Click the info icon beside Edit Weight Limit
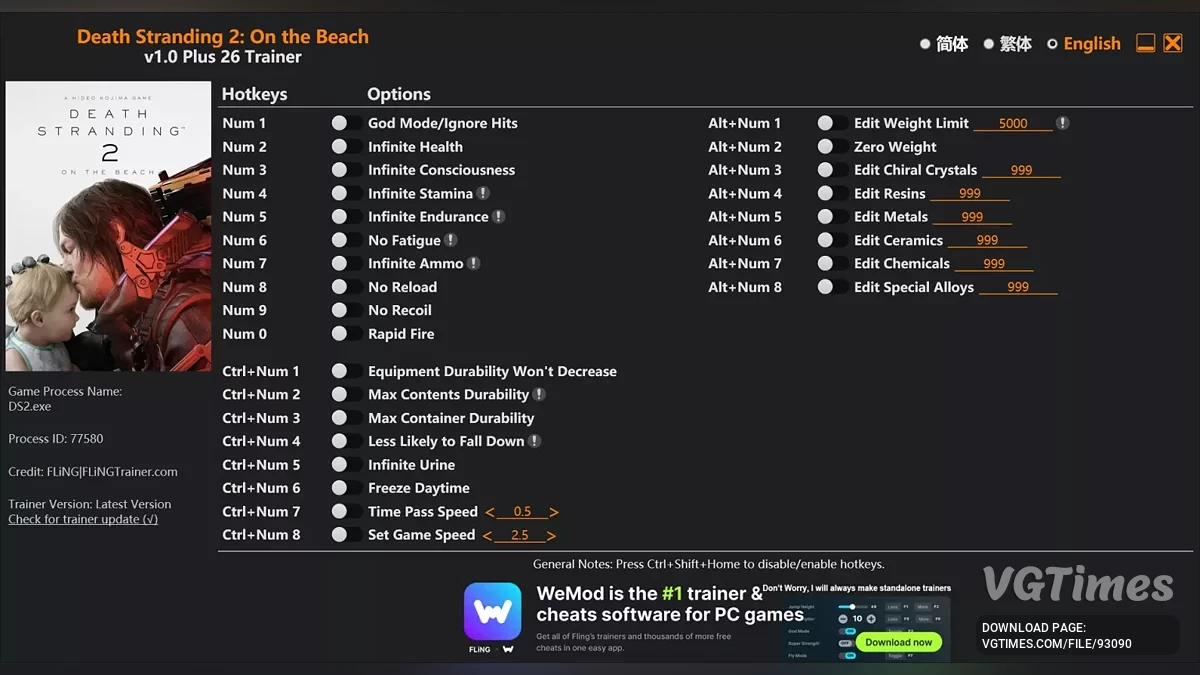This screenshot has height=675, width=1200. 1063,123
